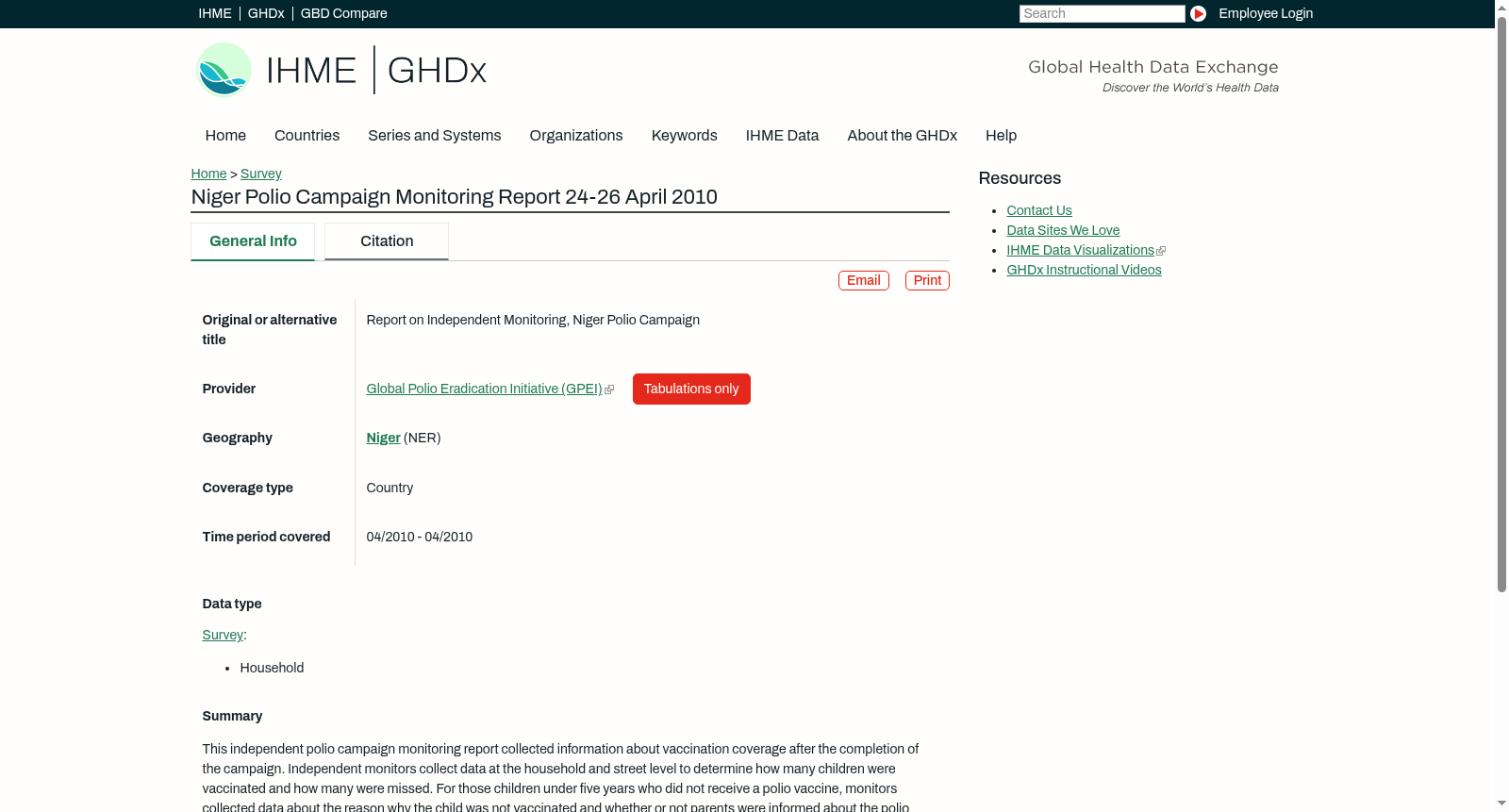The height and width of the screenshot is (812, 1509).
Task: Click the Tabulations only red badge
Action: coord(691,389)
